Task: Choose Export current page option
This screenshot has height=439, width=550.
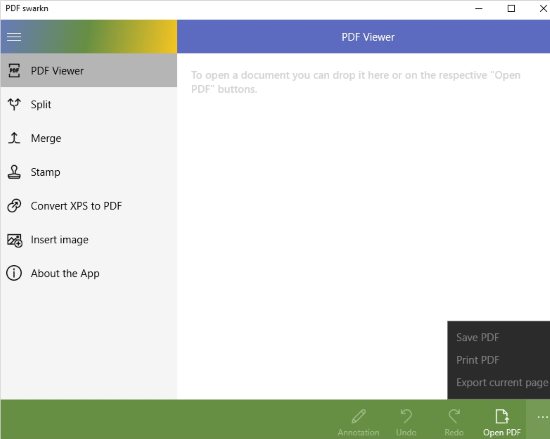Action: (x=502, y=383)
